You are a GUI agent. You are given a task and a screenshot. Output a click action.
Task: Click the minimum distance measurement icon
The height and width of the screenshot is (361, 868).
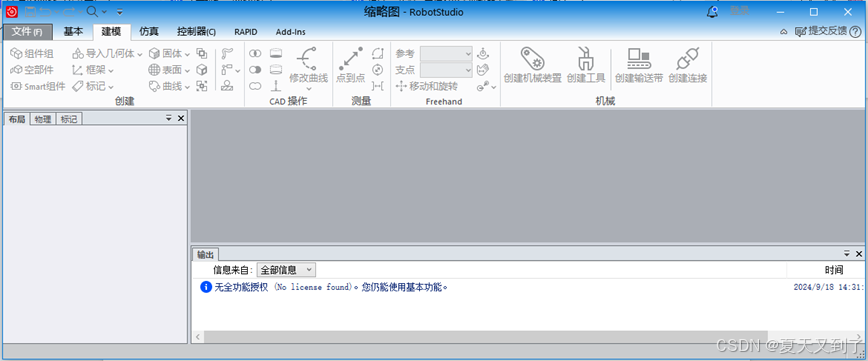point(378,86)
